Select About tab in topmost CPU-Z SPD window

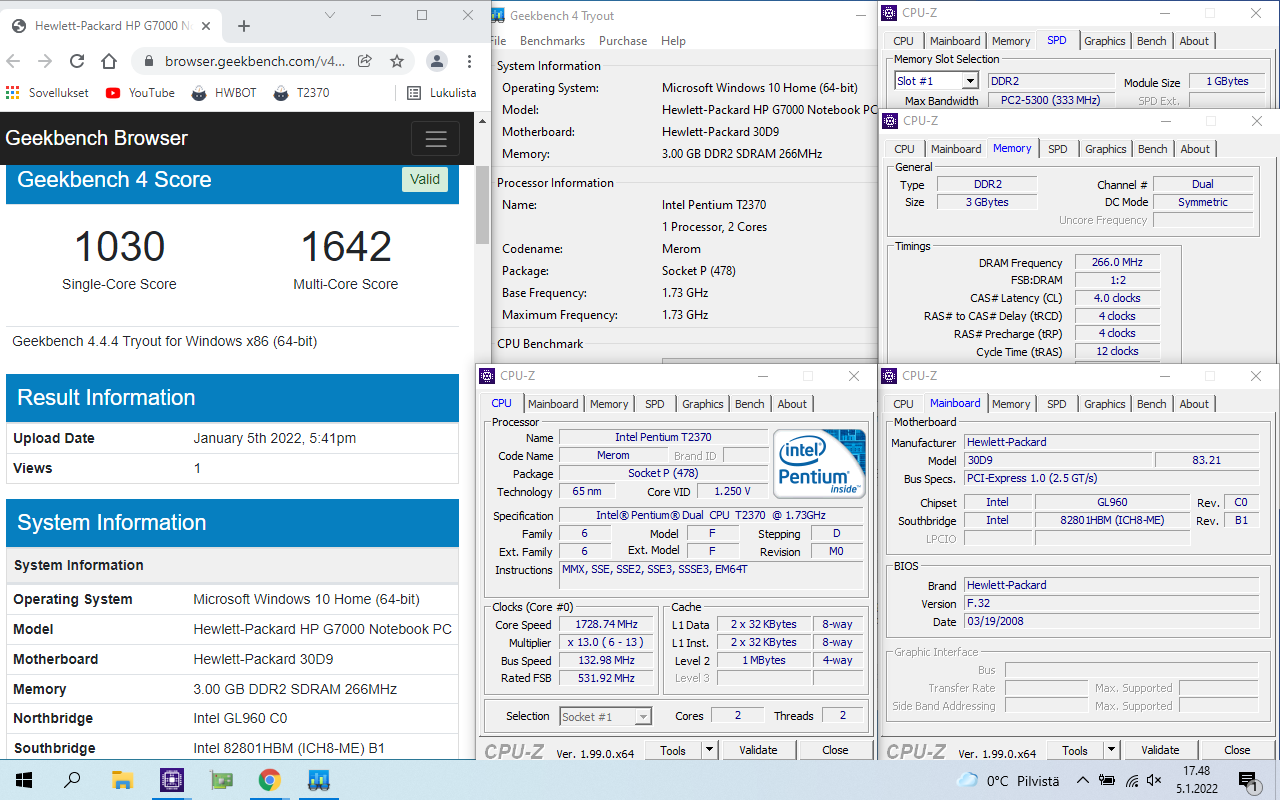point(1194,41)
